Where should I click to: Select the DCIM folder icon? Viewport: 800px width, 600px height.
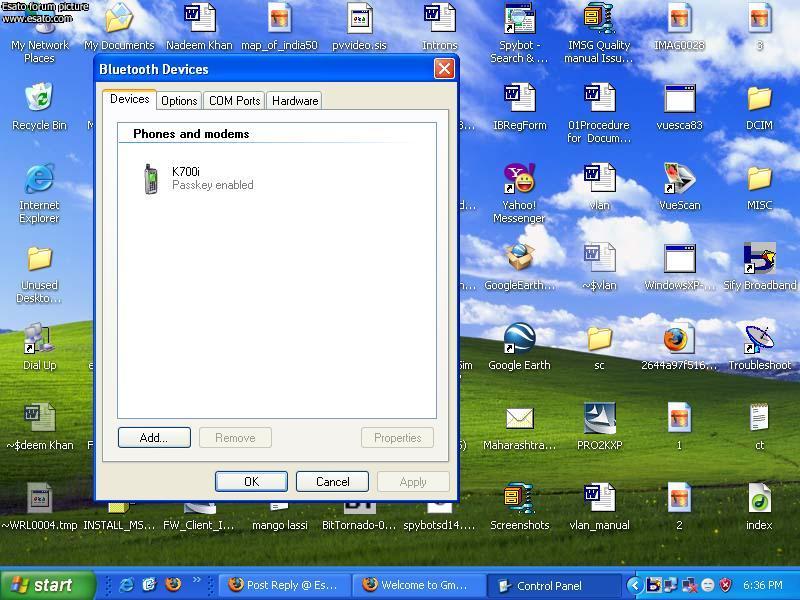pos(759,98)
